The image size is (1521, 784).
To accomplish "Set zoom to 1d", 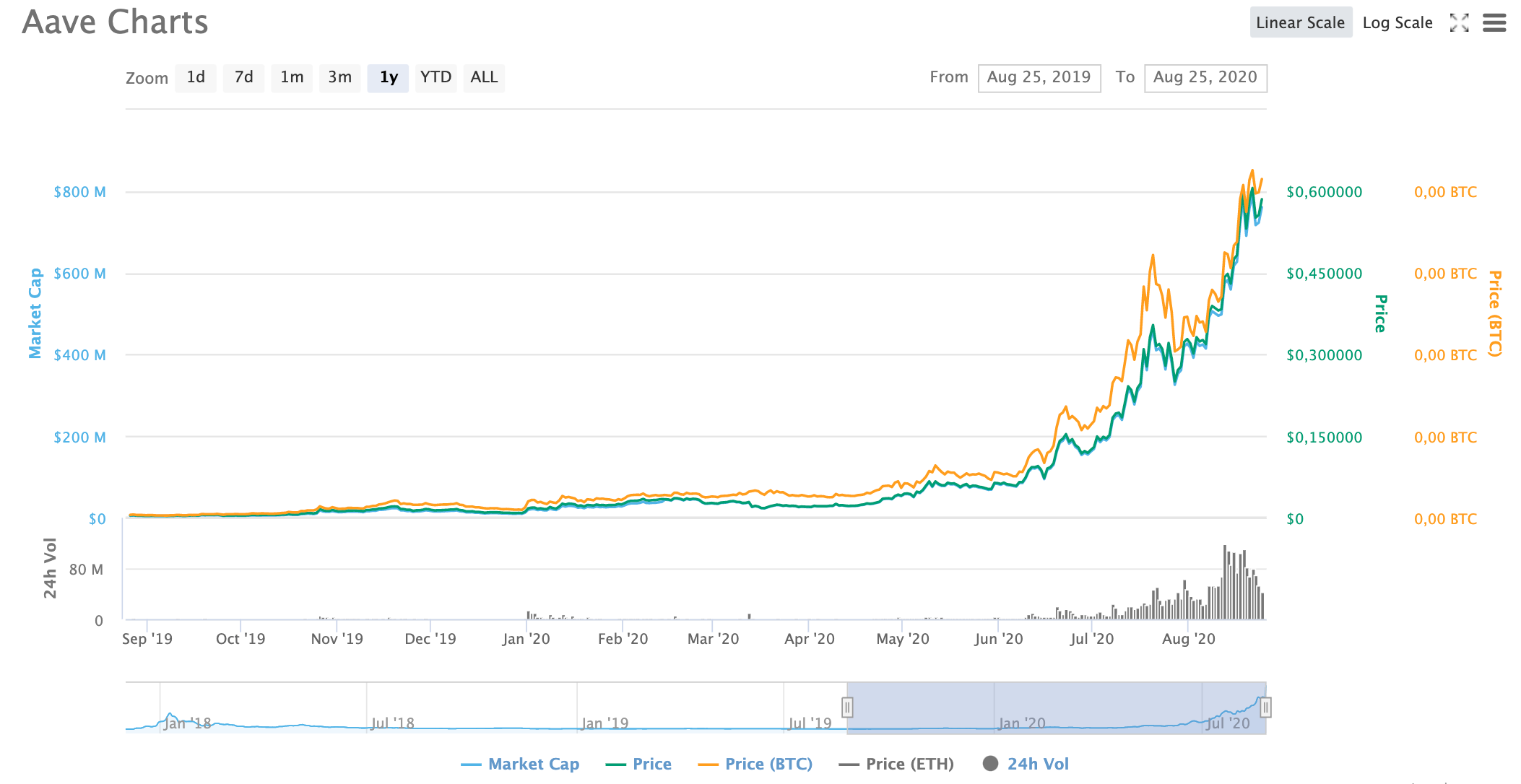I will [x=196, y=77].
